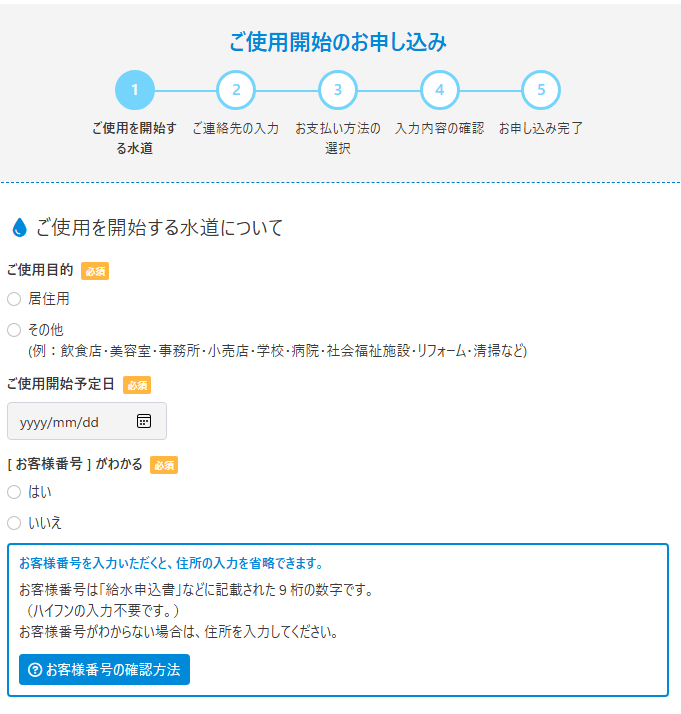Image resolution: width=681 pixels, height=714 pixels.
Task: Click question mark icon on お客様番号の確認方法
Action: click(x=35, y=670)
